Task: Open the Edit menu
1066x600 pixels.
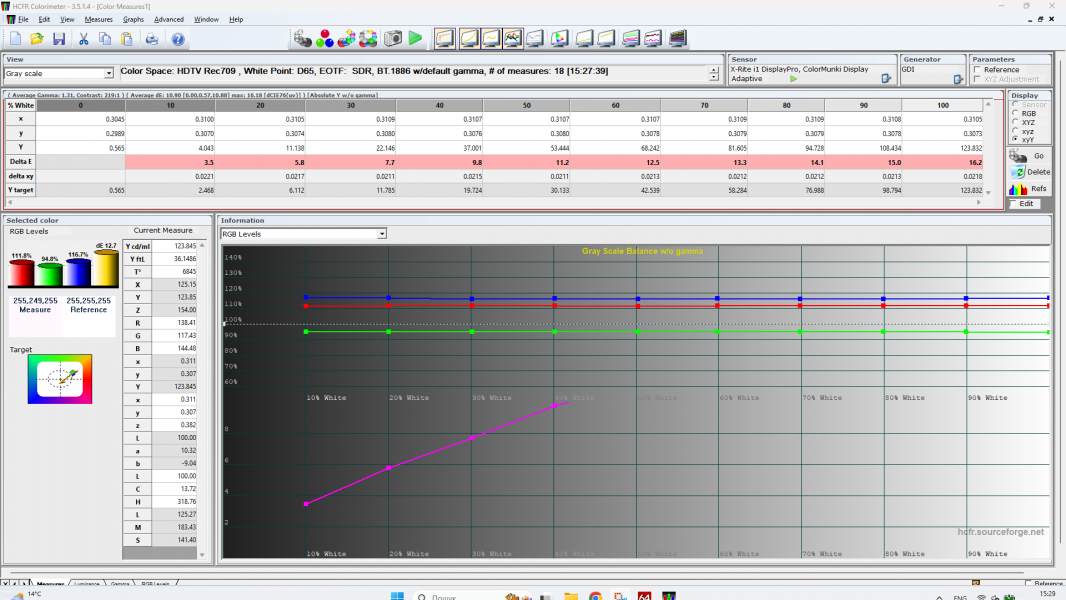Action: click(44, 20)
